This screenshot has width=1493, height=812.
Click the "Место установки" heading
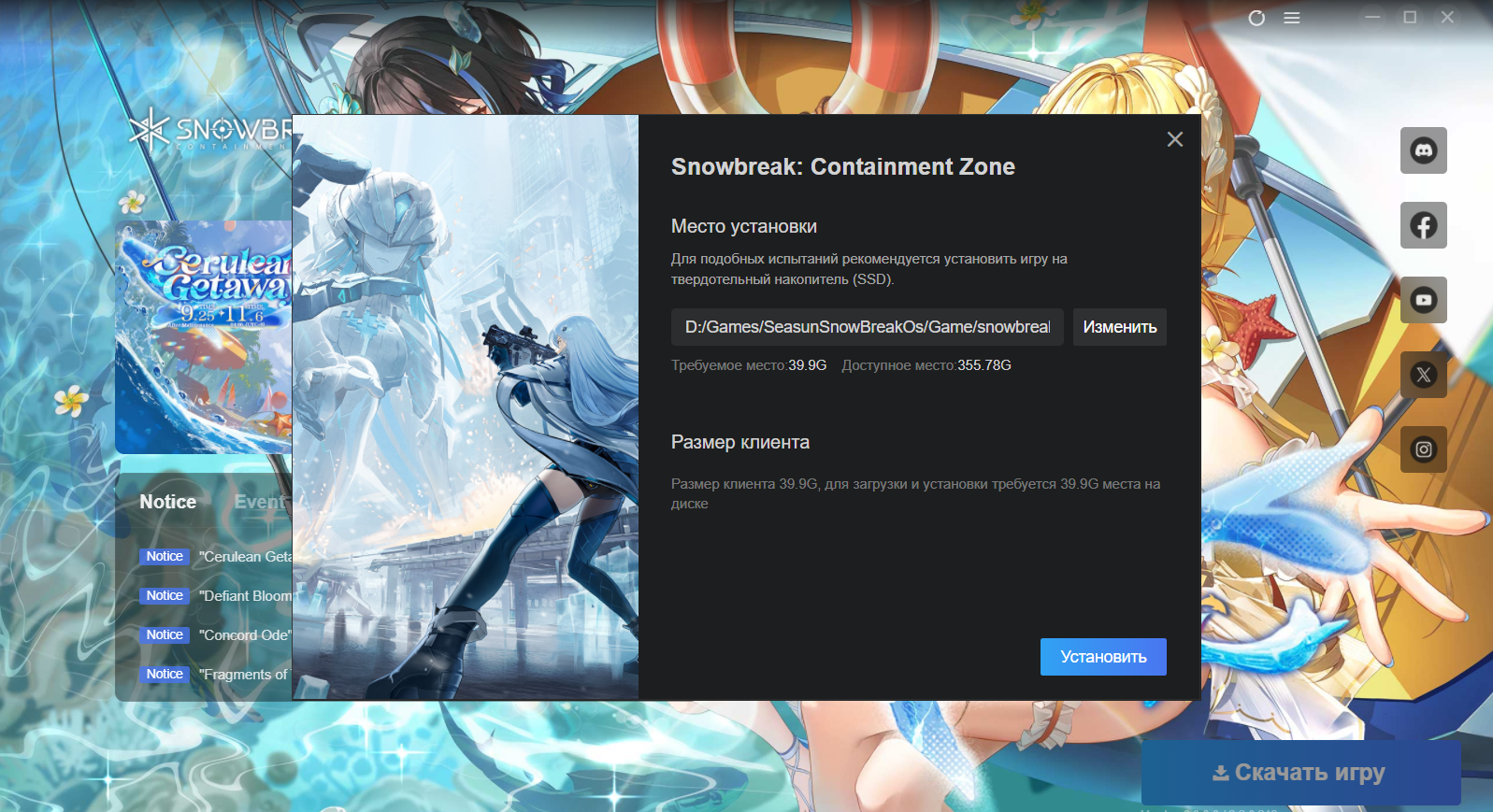744,226
